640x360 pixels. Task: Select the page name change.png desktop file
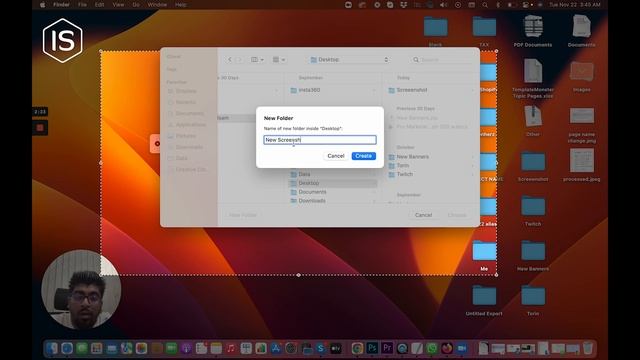point(582,125)
